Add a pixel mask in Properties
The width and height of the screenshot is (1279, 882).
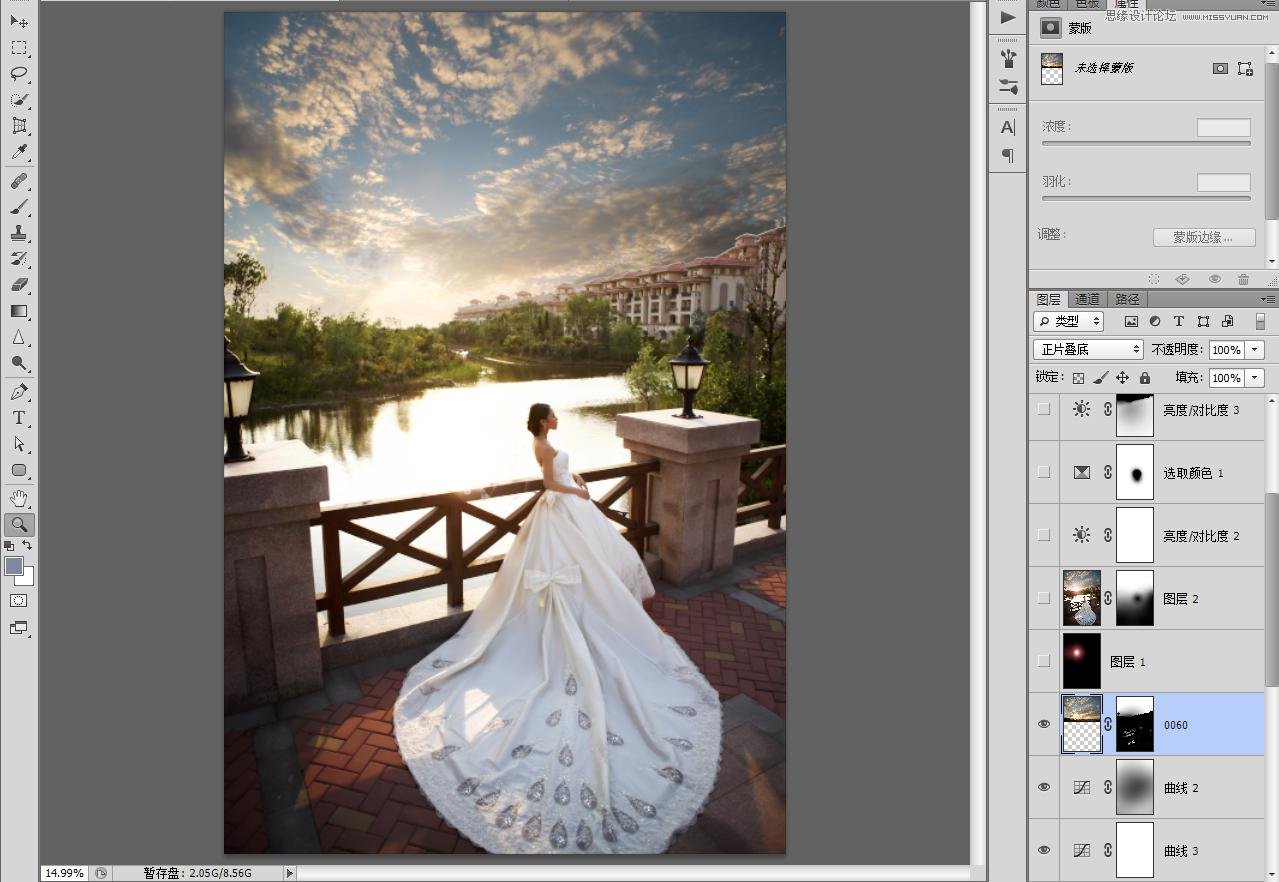point(1220,68)
